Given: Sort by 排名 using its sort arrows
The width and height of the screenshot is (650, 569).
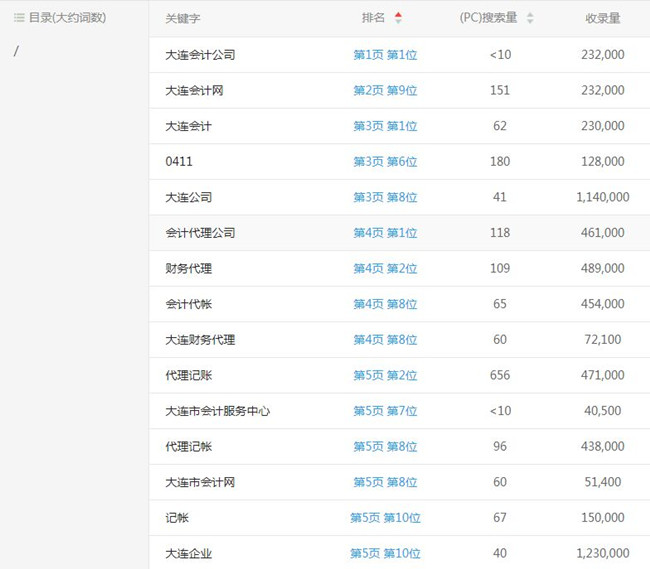Looking at the screenshot, I should coord(398,18).
